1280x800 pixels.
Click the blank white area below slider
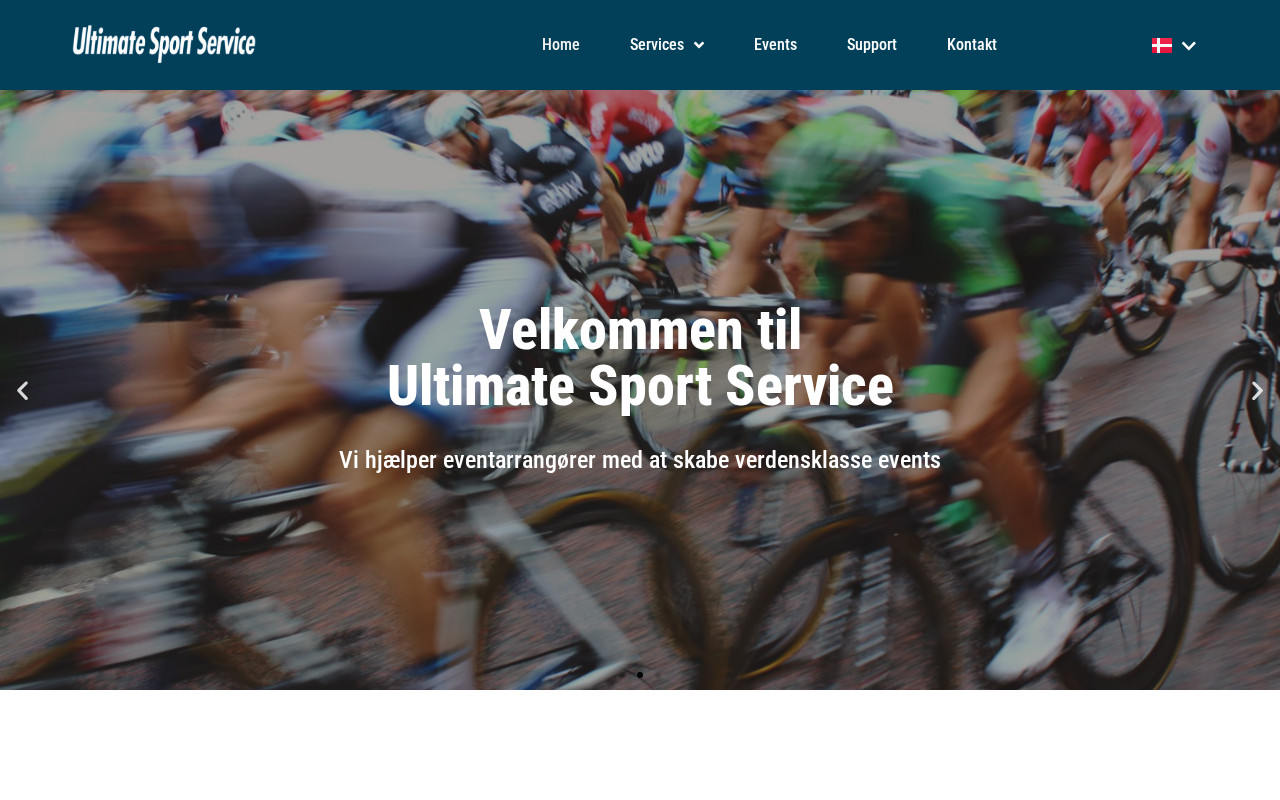(640, 745)
